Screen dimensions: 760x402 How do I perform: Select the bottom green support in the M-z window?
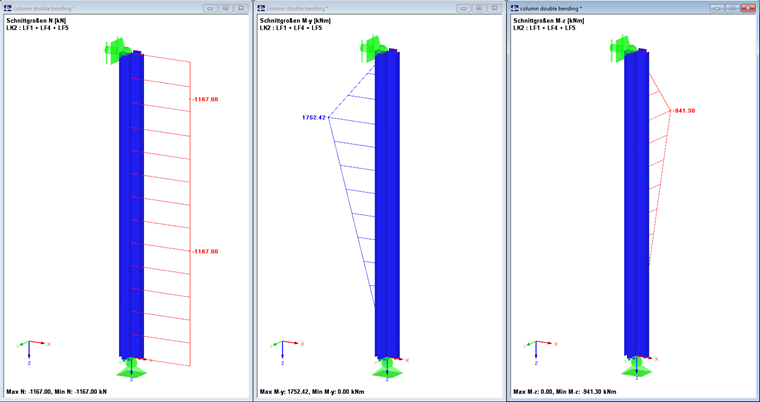636,368
